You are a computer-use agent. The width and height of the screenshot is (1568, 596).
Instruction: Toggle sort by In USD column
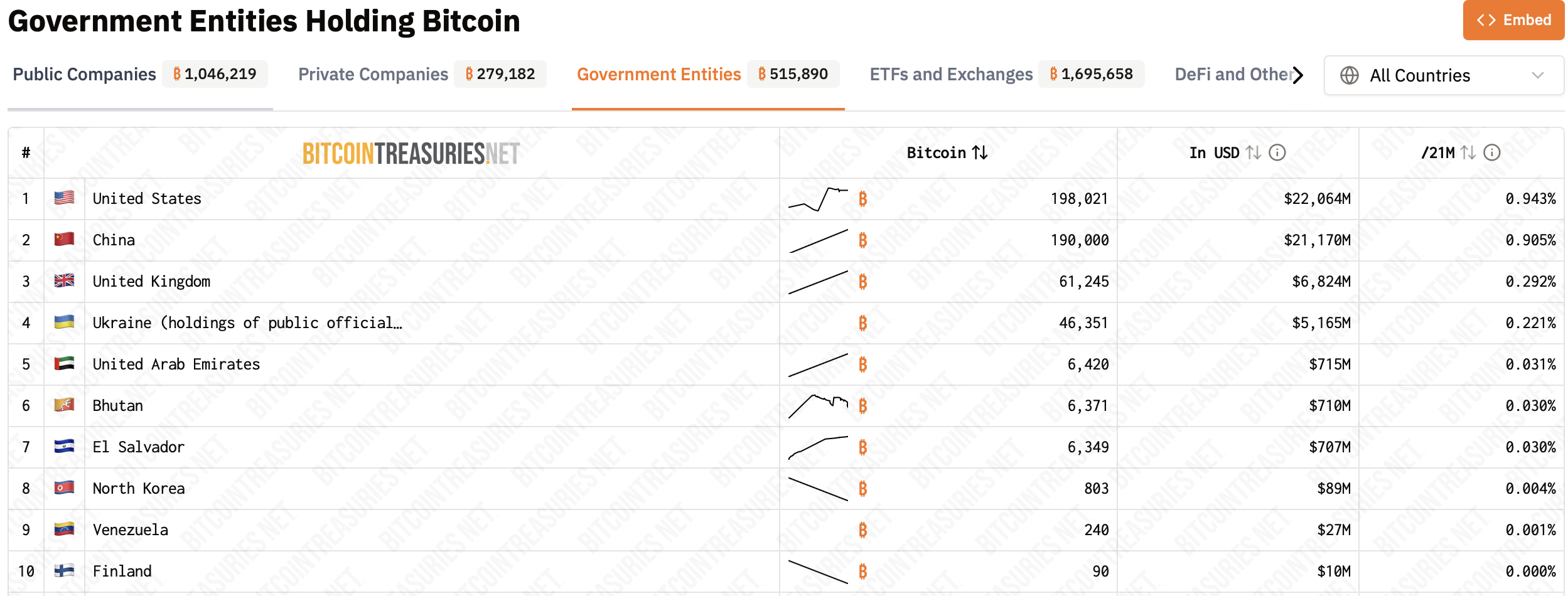pos(1224,152)
